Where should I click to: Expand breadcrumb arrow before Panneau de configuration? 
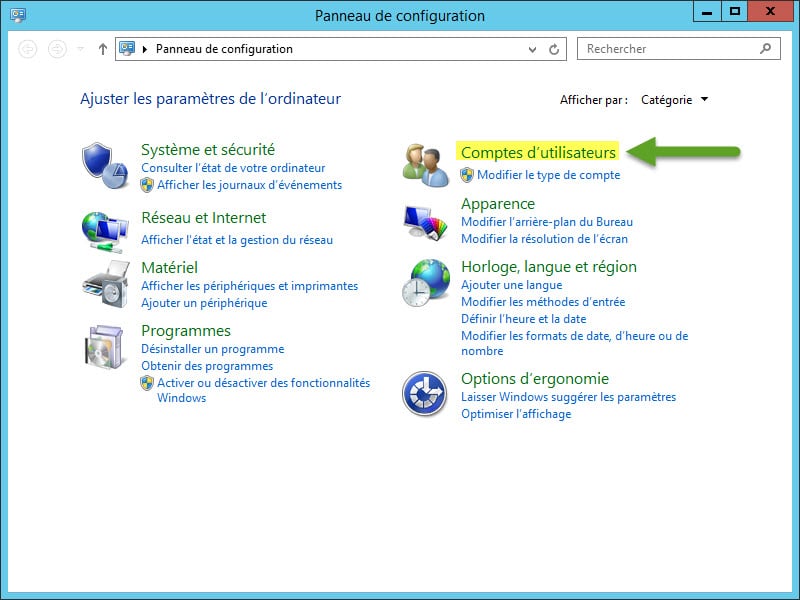point(145,49)
